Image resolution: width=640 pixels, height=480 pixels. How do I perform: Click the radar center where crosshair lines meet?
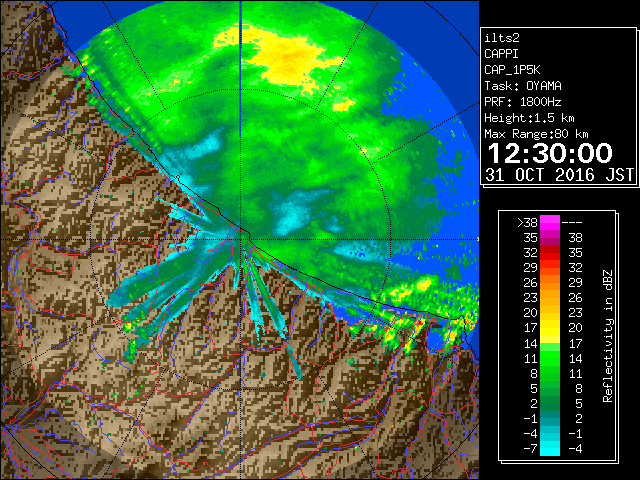coord(241,239)
